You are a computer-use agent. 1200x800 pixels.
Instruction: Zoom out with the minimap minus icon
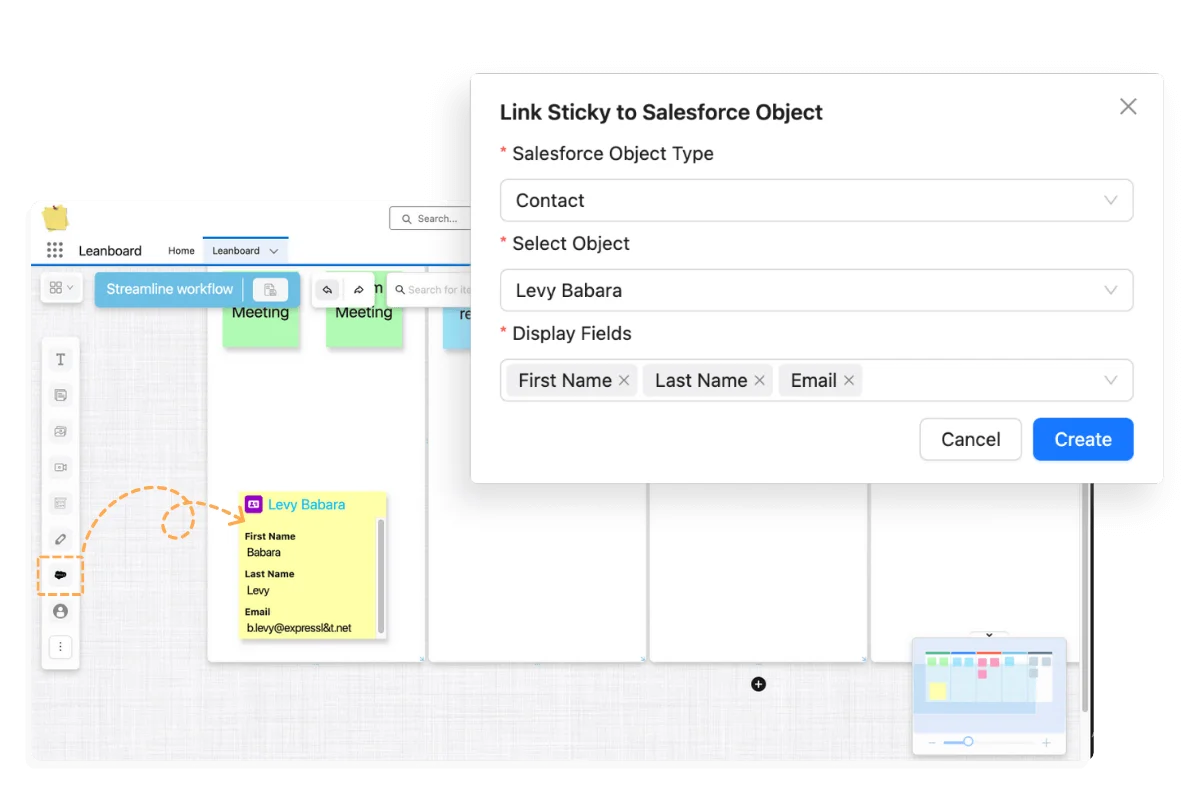(933, 742)
